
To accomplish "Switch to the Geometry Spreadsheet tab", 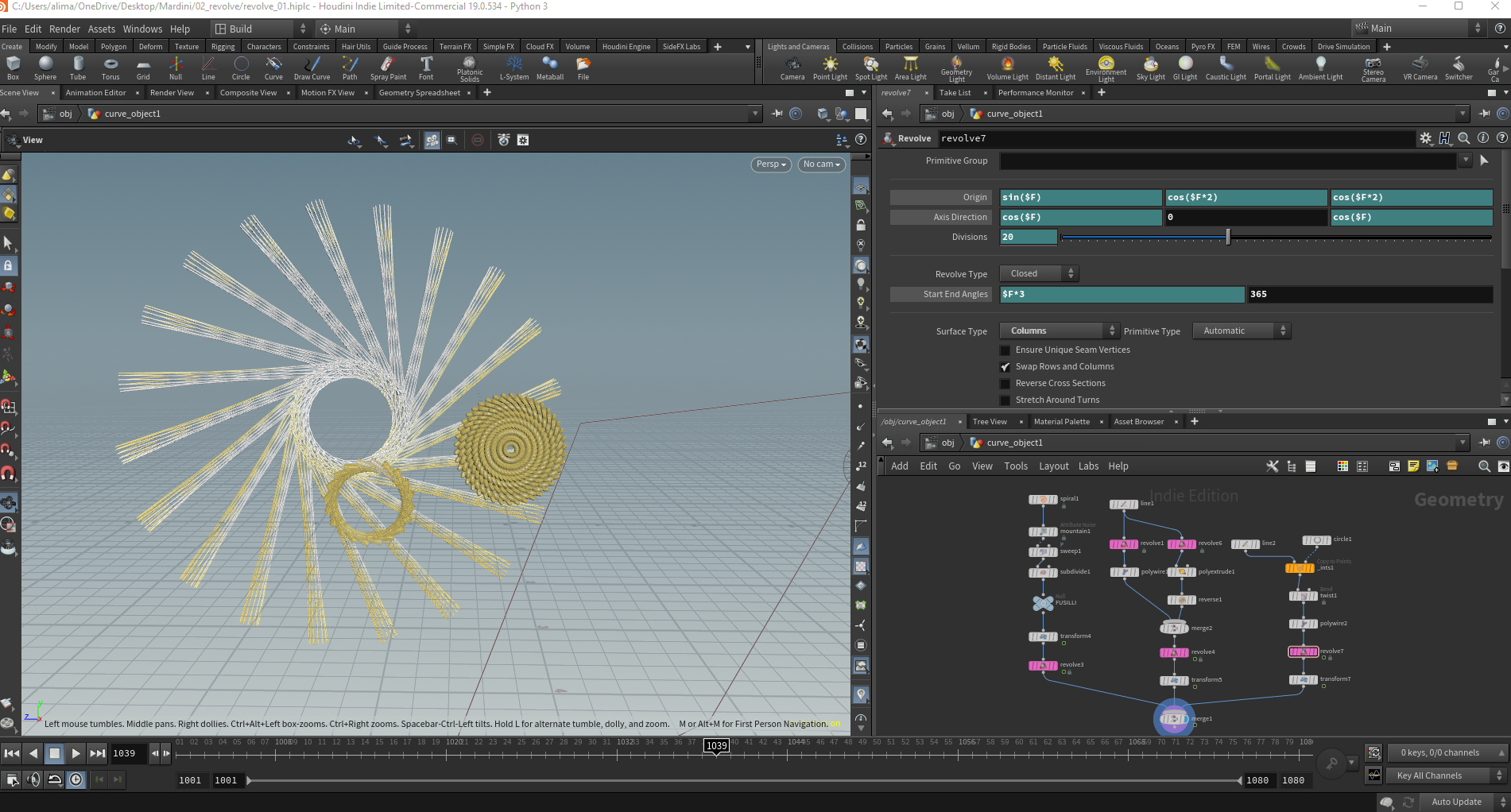I will pyautogui.click(x=420, y=93).
